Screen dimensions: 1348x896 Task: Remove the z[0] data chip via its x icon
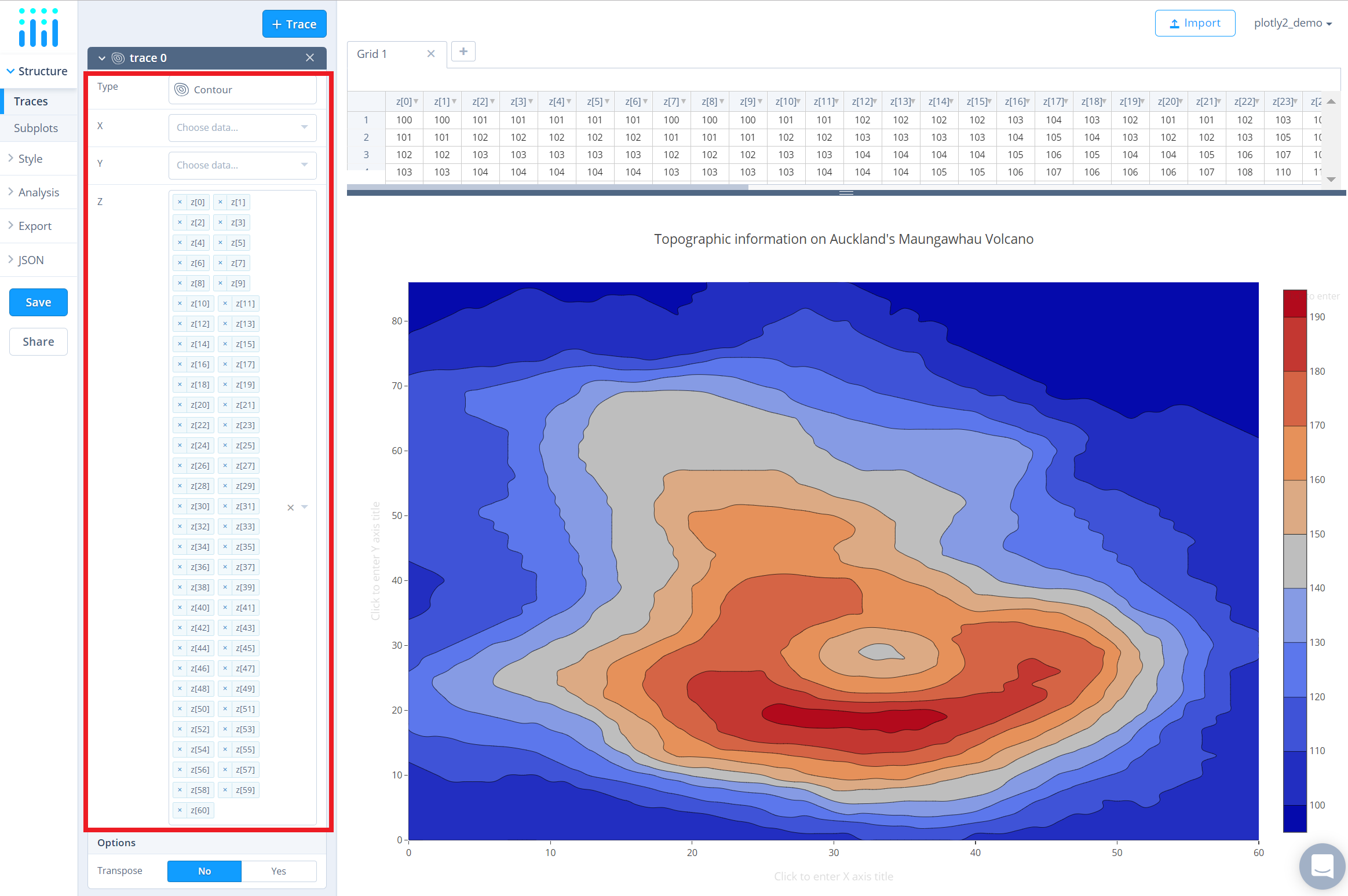pos(180,202)
